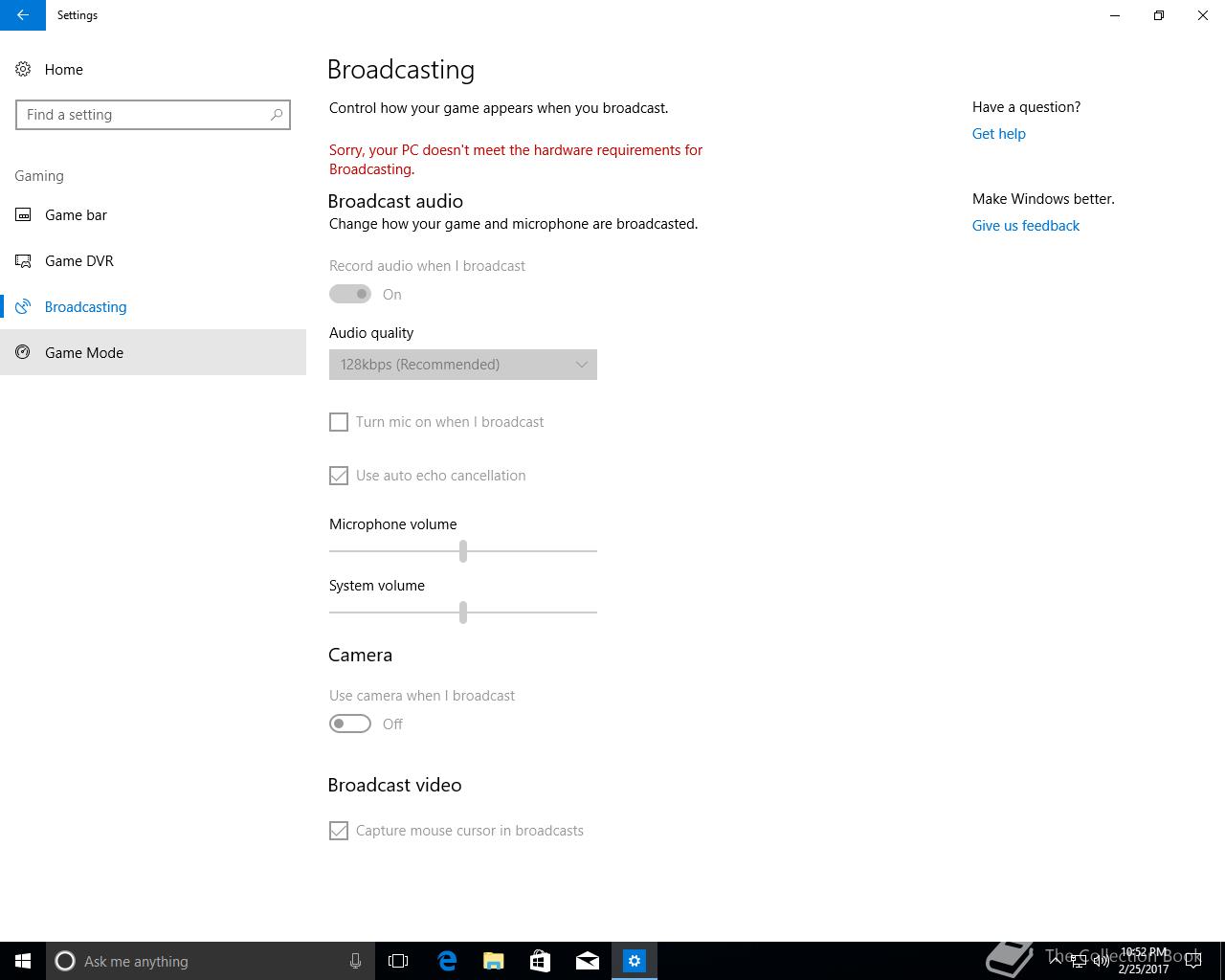Open the Action Center notifications
Viewport: 1225px width, 980px height.
point(1193,961)
